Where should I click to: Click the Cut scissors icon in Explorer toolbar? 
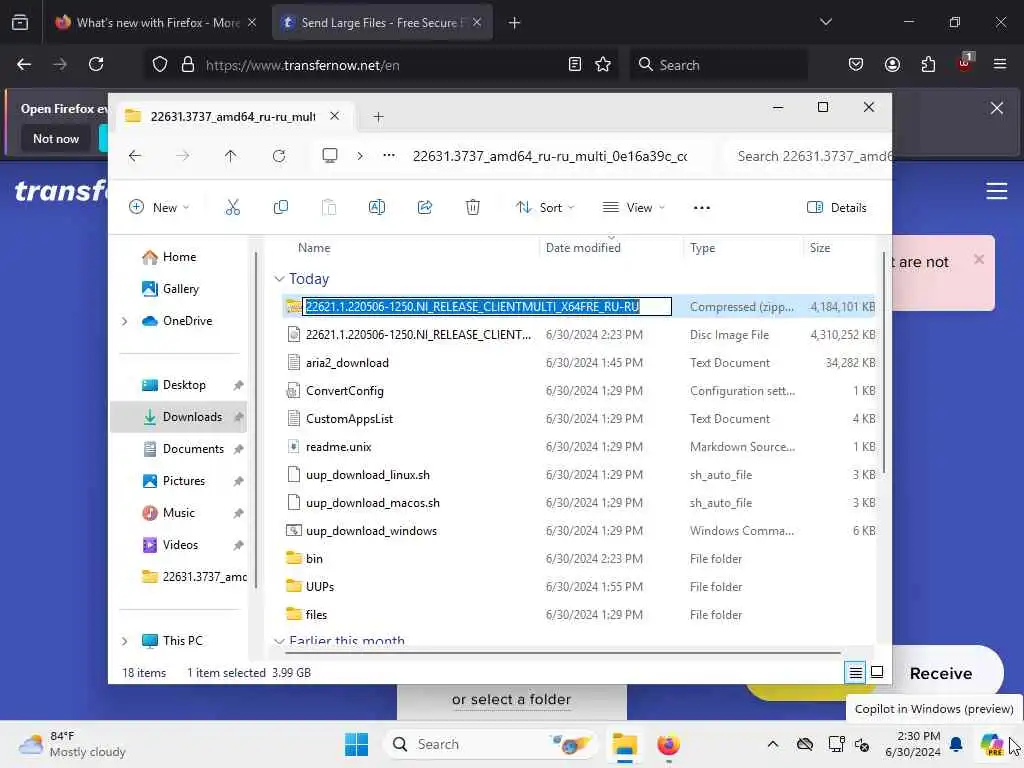click(x=232, y=208)
